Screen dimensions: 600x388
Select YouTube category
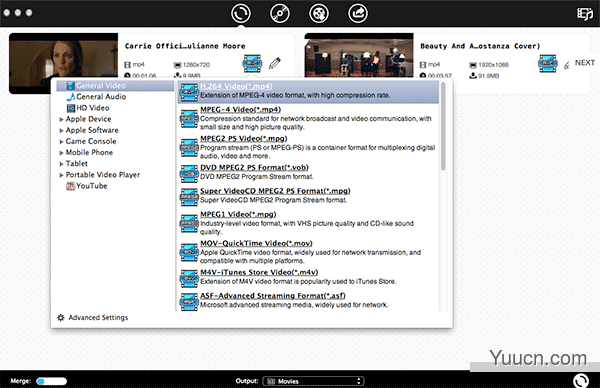coord(92,186)
